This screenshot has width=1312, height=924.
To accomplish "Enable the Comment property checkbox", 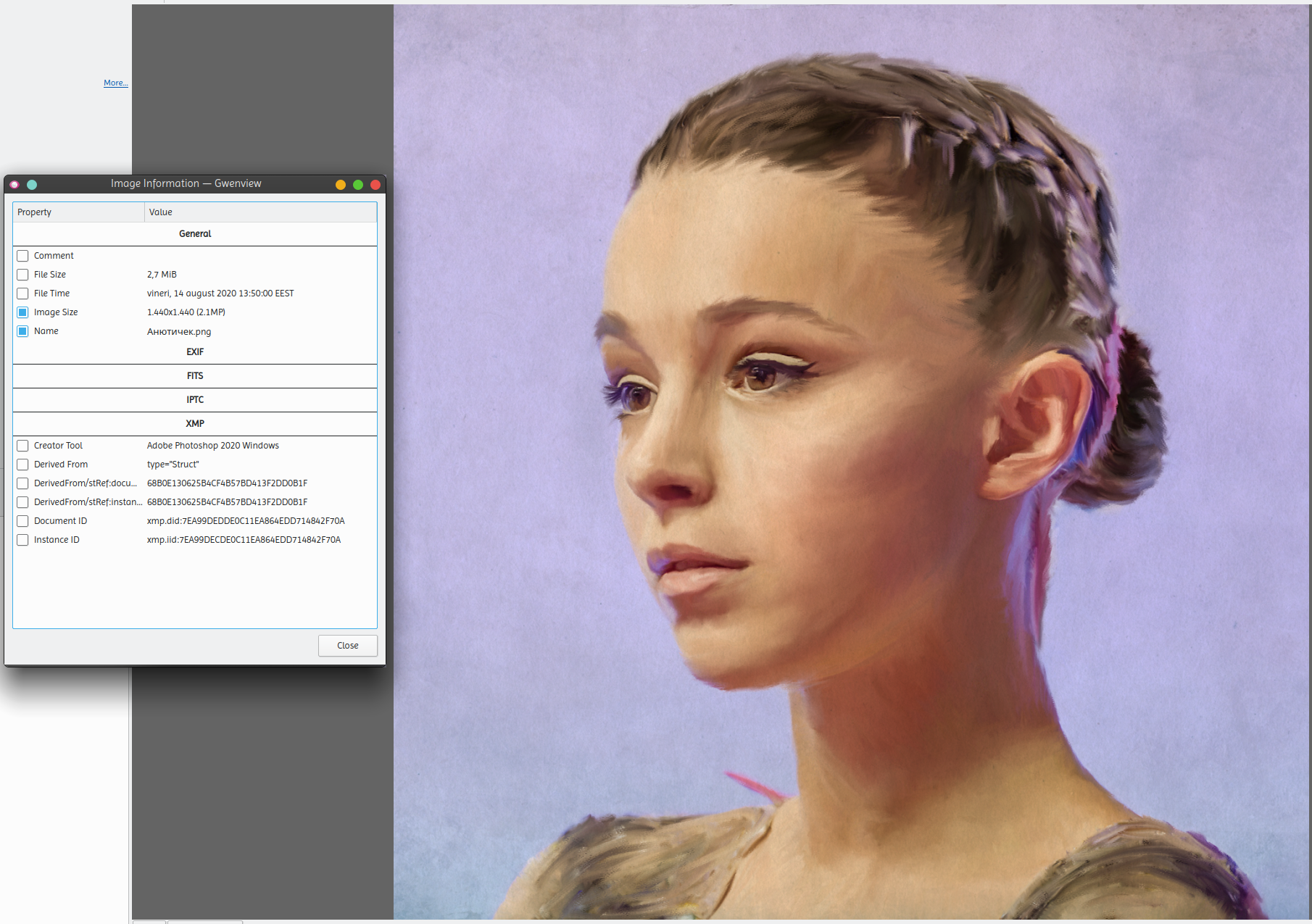I will click(22, 256).
